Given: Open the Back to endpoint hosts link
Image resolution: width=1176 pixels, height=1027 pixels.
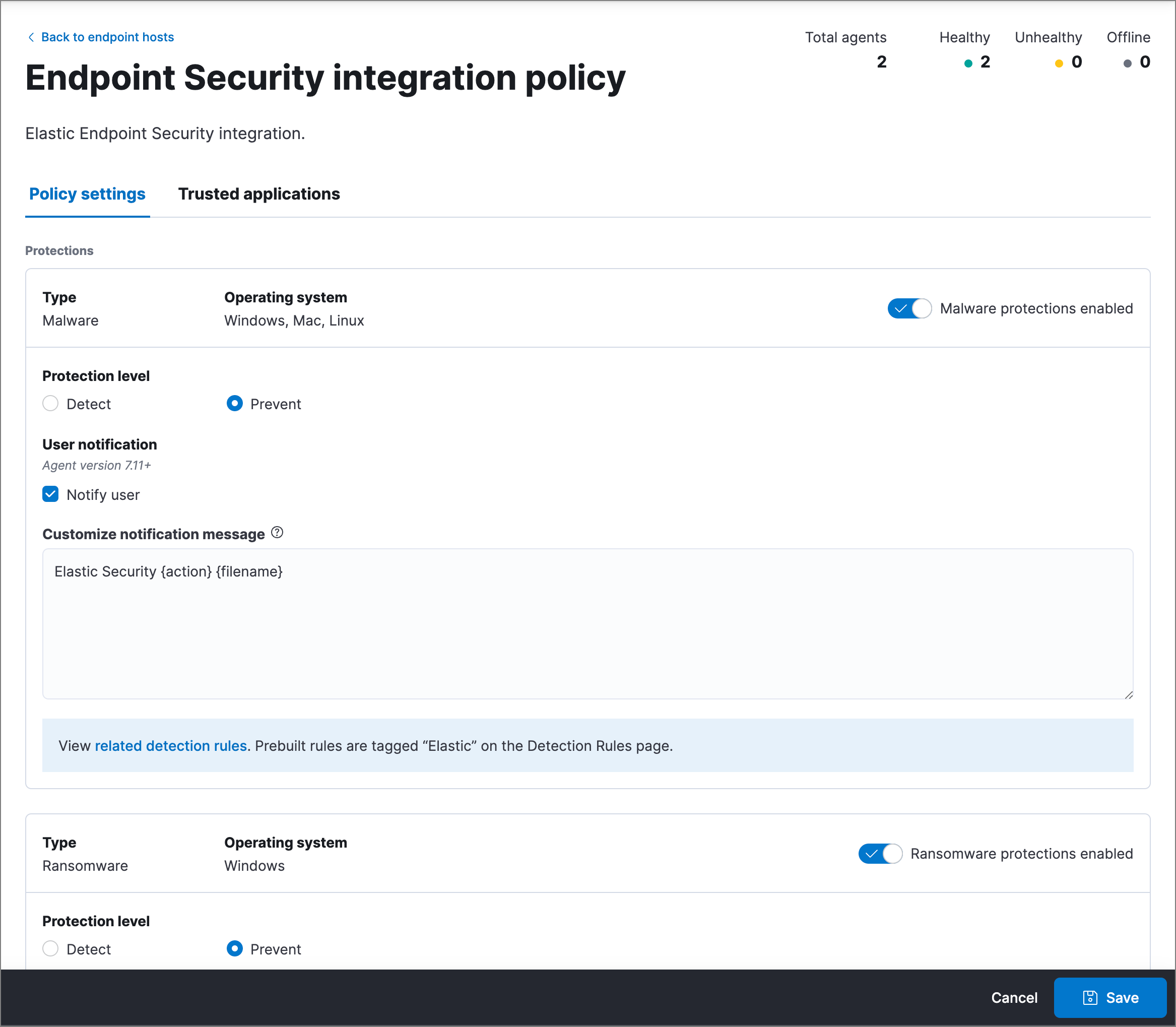Looking at the screenshot, I should click(x=107, y=36).
